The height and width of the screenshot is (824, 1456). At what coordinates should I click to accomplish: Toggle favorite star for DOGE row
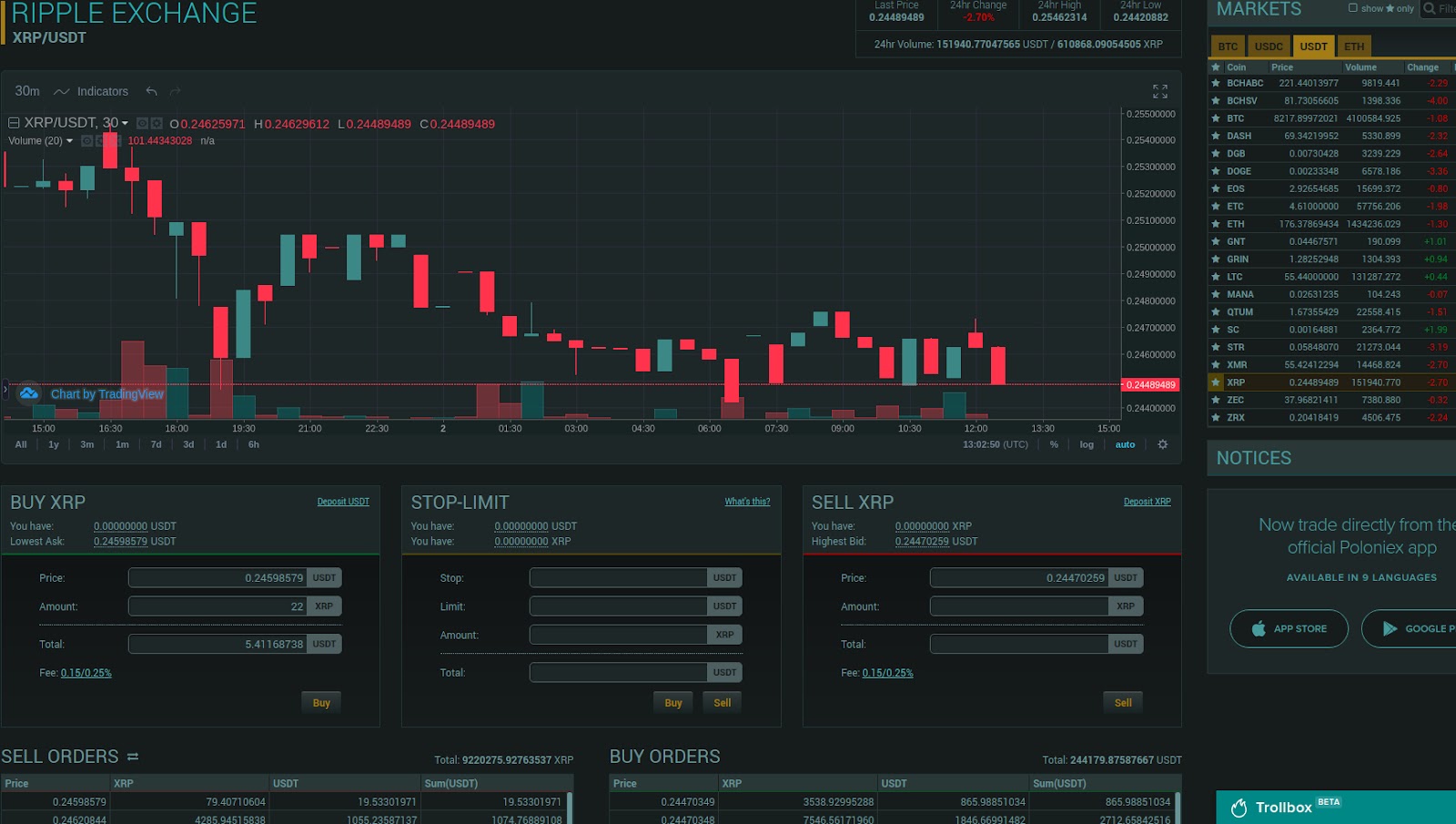point(1216,171)
